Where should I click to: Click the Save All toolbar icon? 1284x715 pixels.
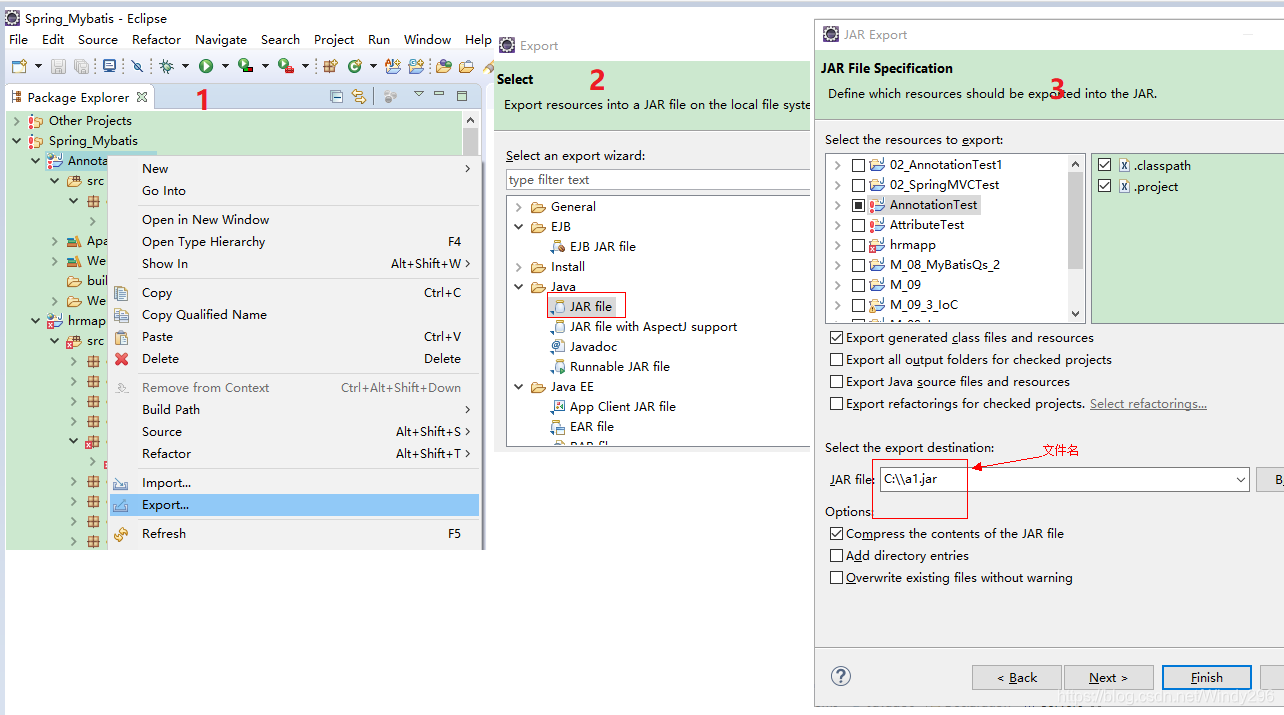click(x=81, y=66)
